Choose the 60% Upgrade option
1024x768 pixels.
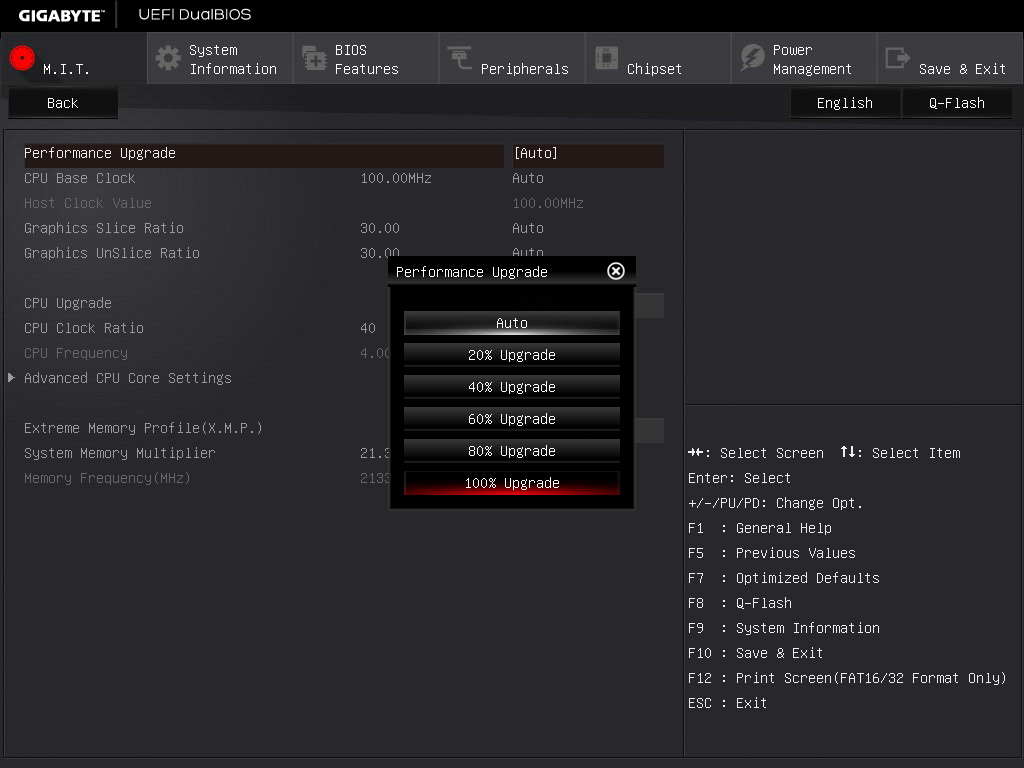[x=512, y=419]
